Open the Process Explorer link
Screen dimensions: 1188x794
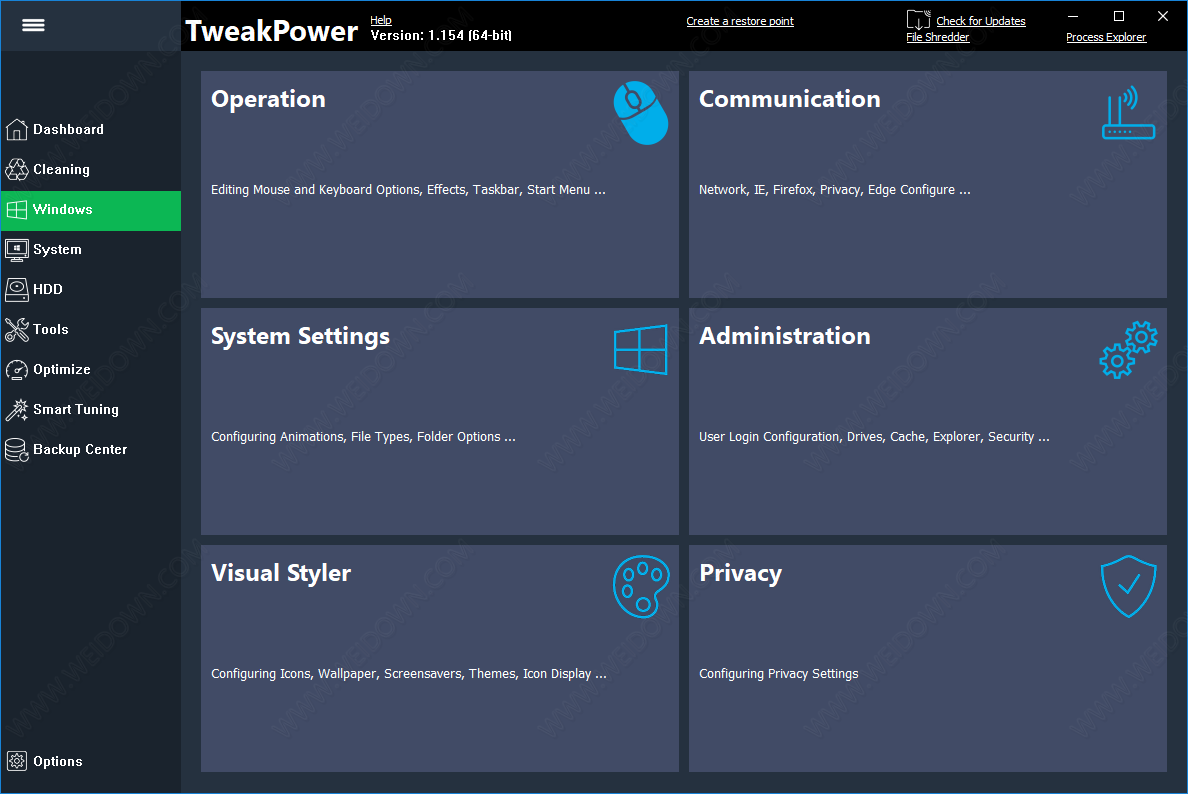(1106, 37)
